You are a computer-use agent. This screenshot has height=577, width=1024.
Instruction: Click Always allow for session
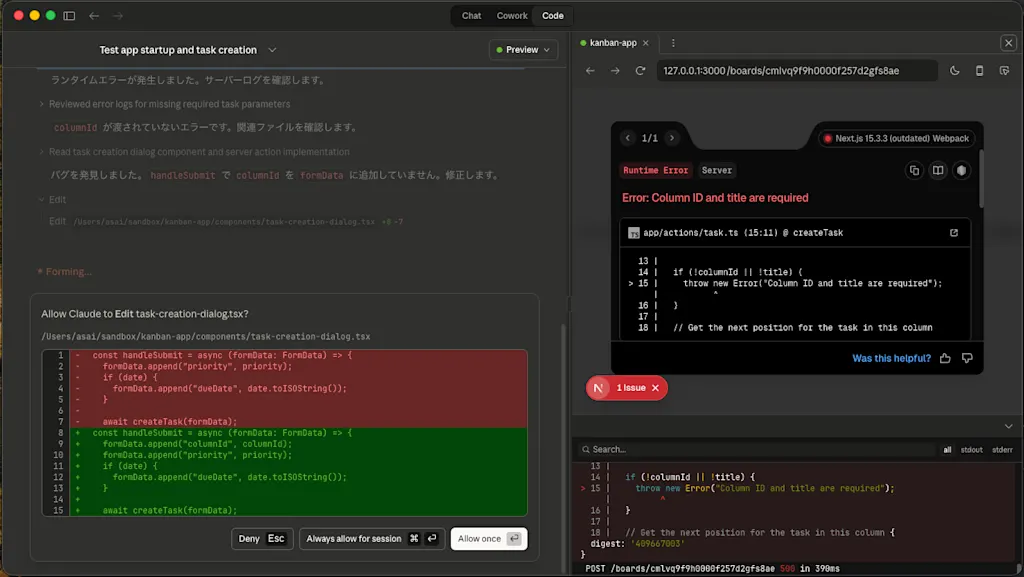coord(372,538)
